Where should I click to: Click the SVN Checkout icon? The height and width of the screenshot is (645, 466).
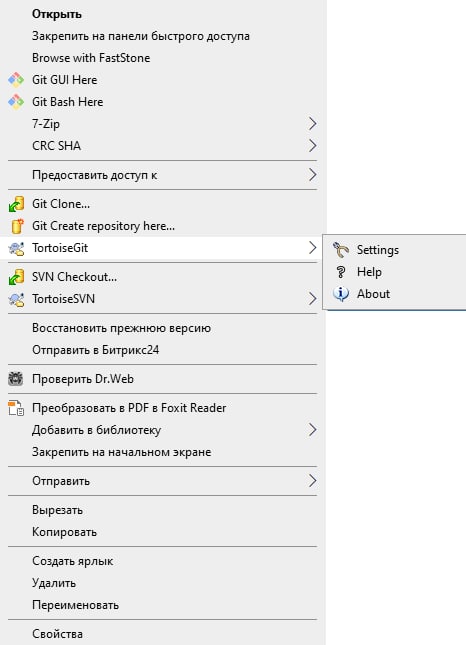[16, 277]
